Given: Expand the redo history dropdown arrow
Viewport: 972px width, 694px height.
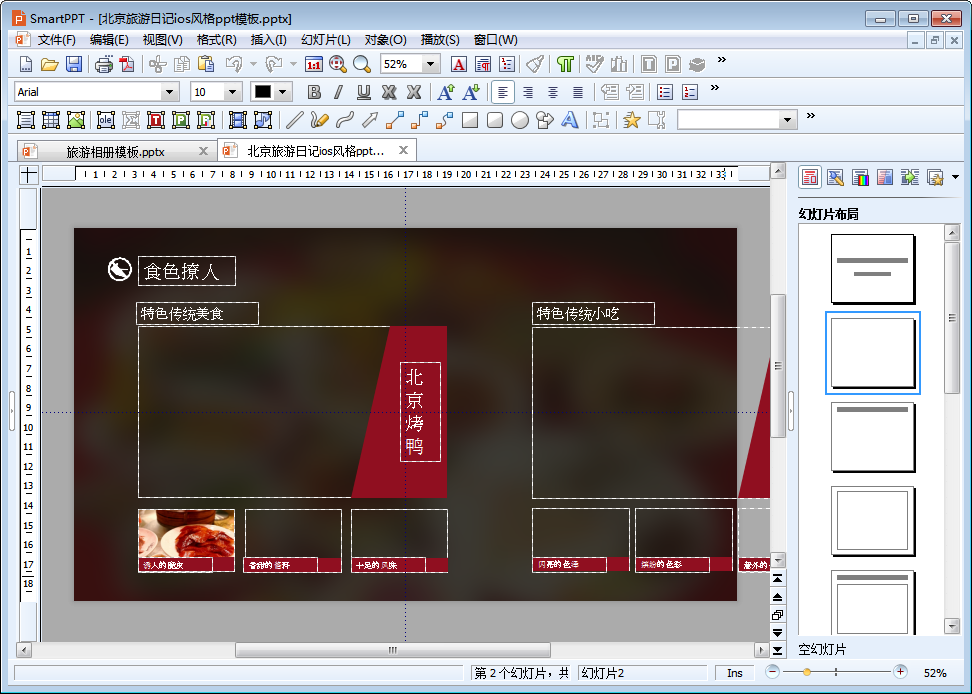Looking at the screenshot, I should click(x=293, y=64).
